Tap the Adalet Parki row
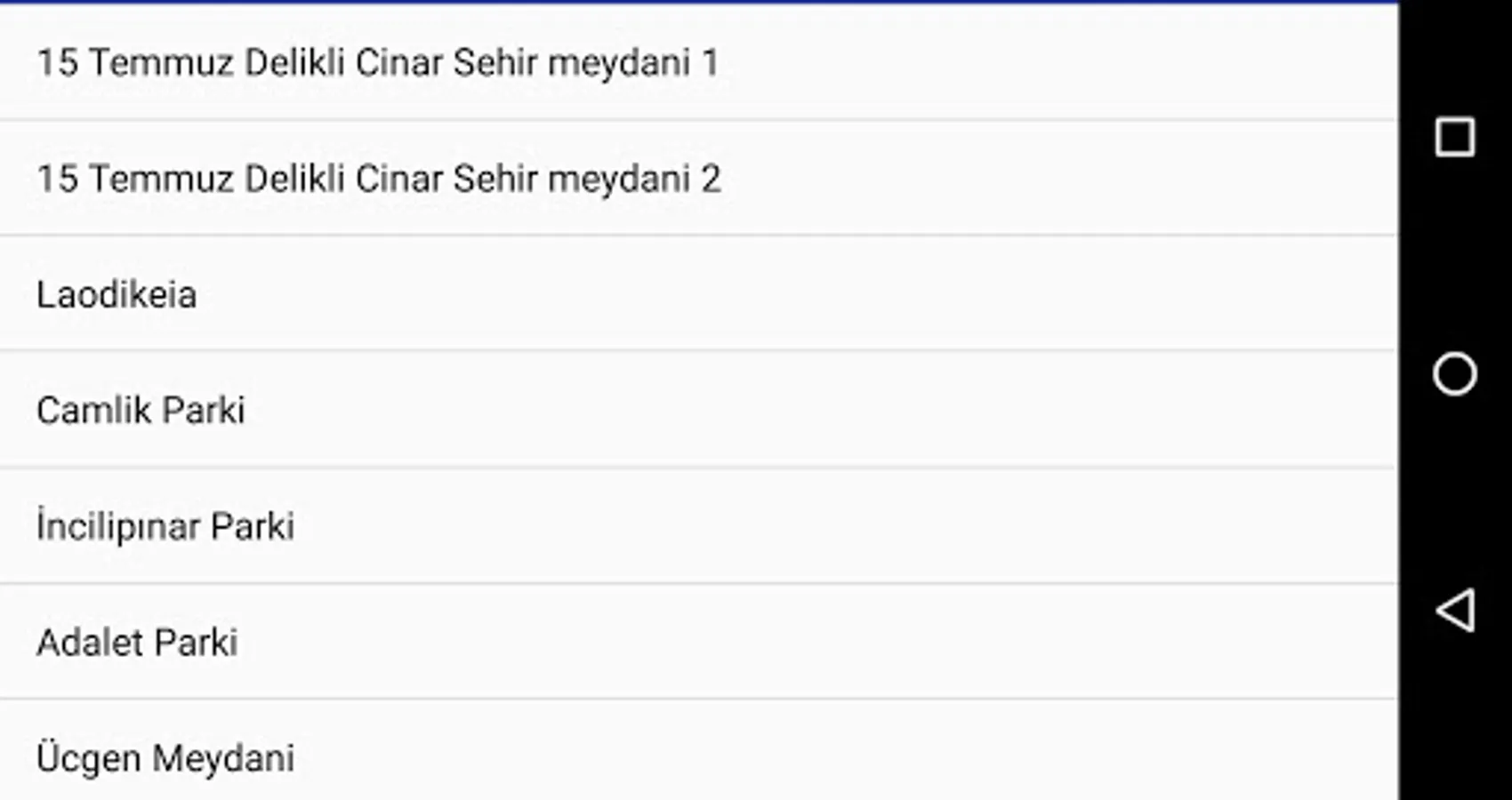 tap(699, 642)
